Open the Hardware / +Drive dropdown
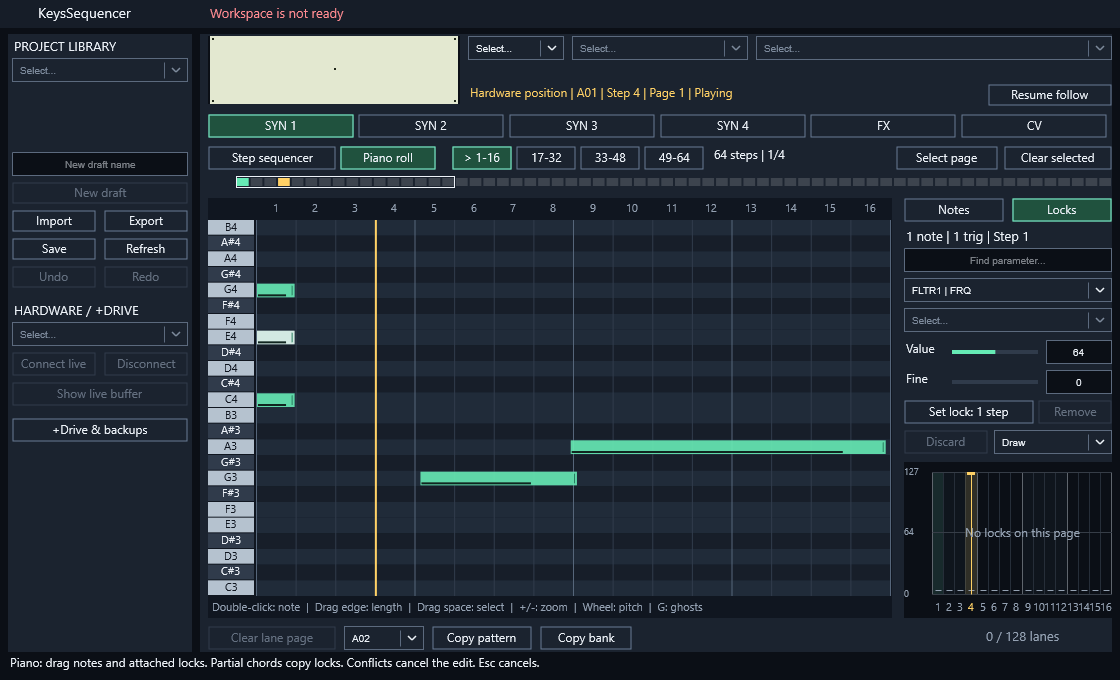Viewport: 1120px width, 680px height. (100, 334)
